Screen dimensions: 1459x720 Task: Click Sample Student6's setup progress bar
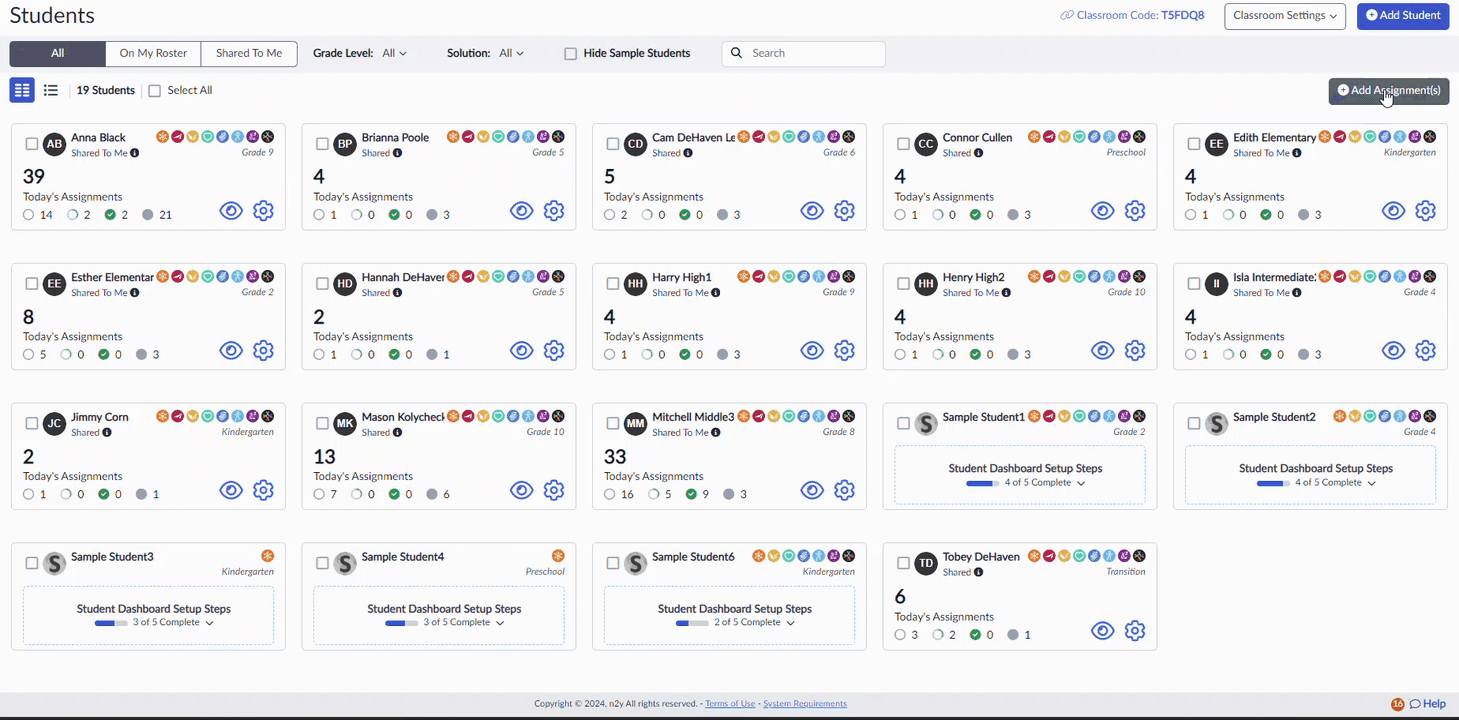[692, 623]
